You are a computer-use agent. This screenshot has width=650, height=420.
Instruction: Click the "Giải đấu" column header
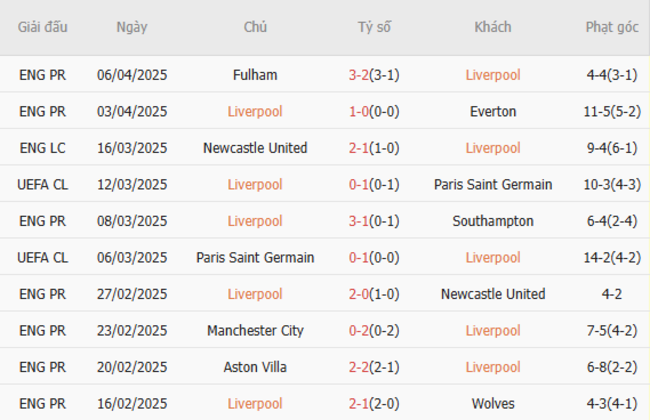click(43, 27)
